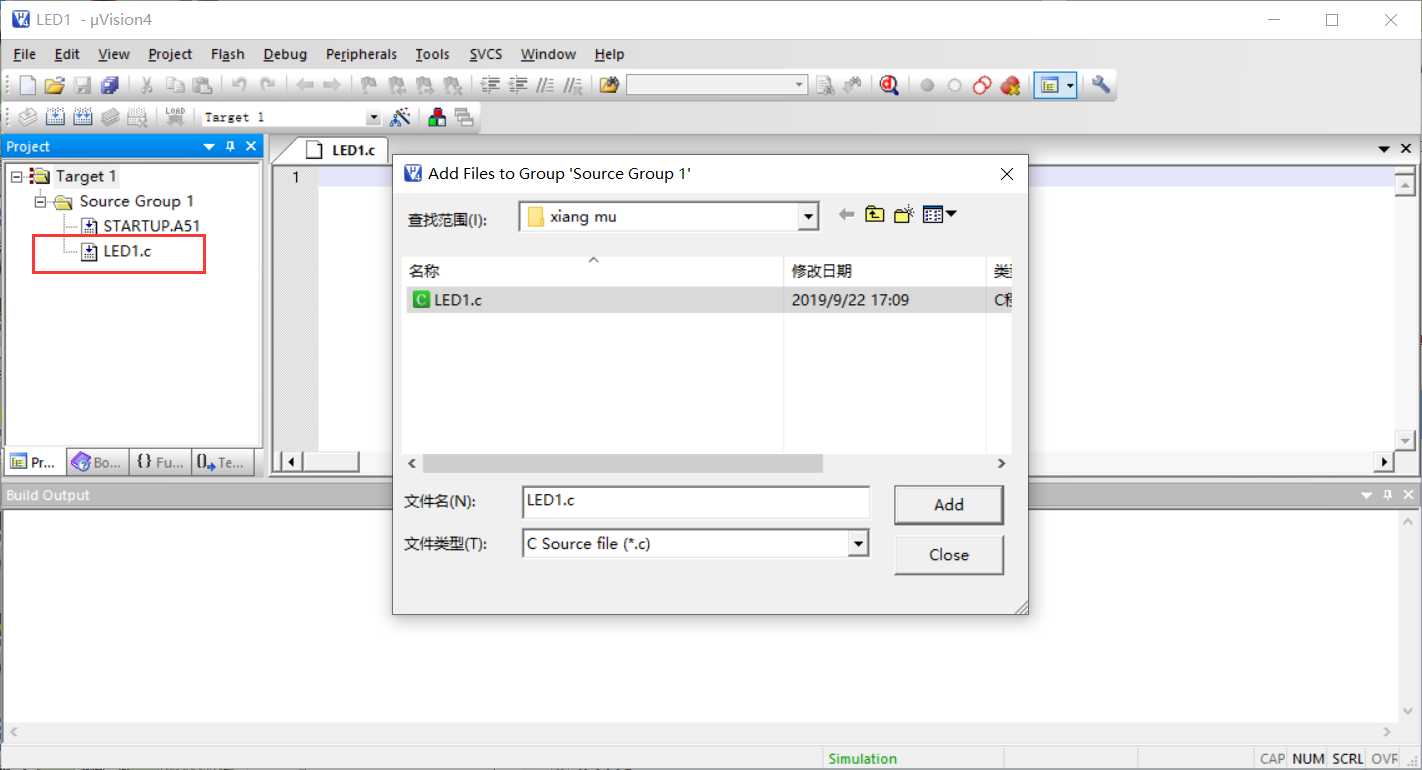Open the Project menu

tap(170, 54)
